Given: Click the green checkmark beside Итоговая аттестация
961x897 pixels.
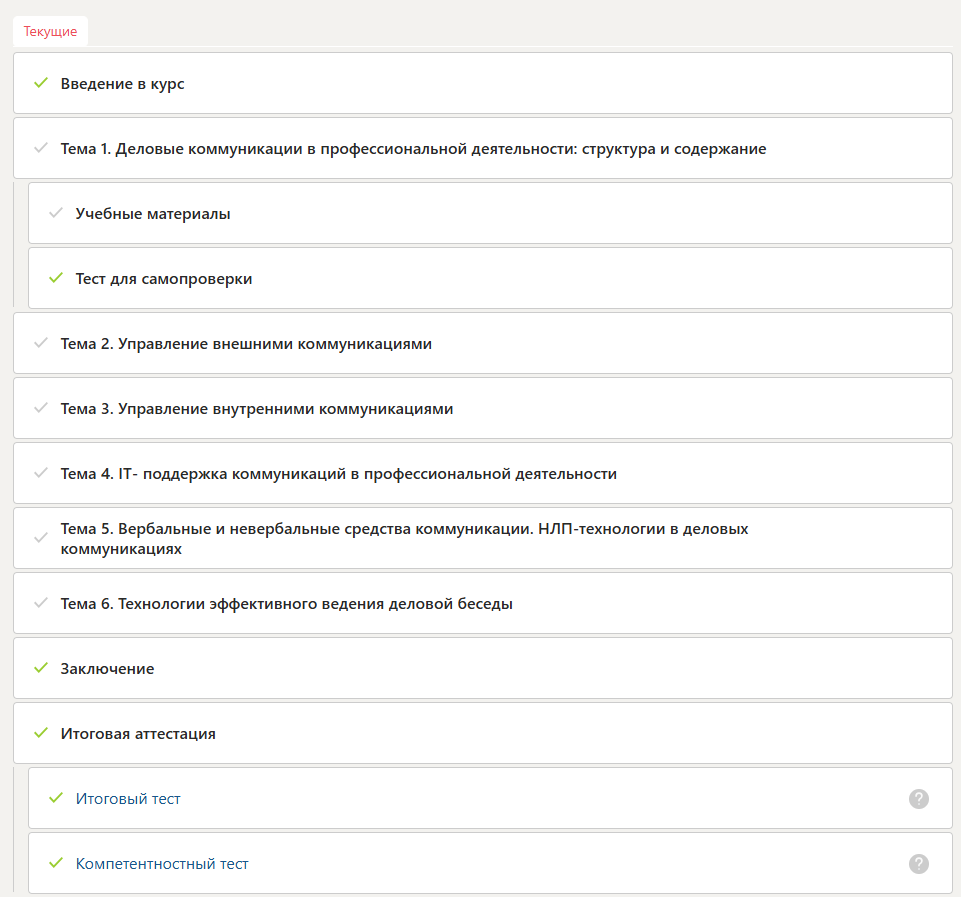Looking at the screenshot, I should click(41, 733).
